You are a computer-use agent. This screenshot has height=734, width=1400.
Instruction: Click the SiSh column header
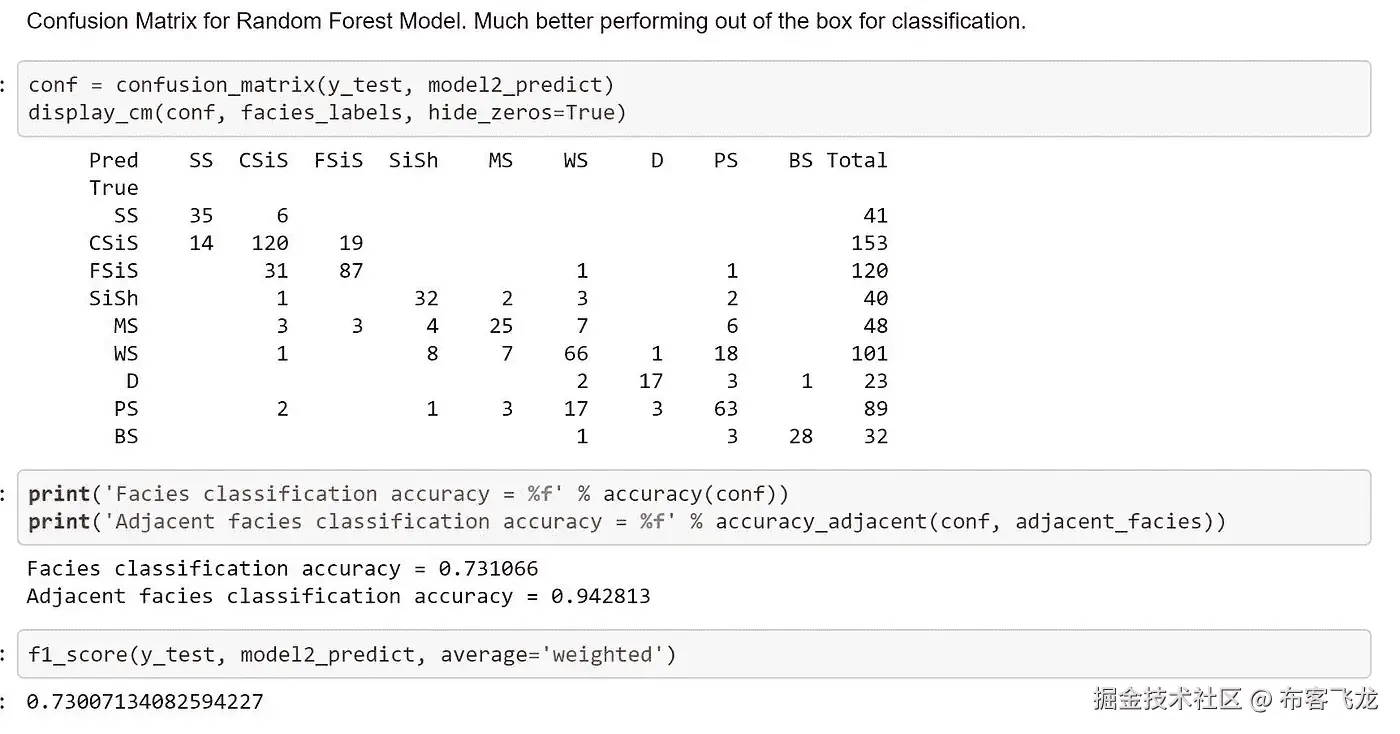click(413, 160)
